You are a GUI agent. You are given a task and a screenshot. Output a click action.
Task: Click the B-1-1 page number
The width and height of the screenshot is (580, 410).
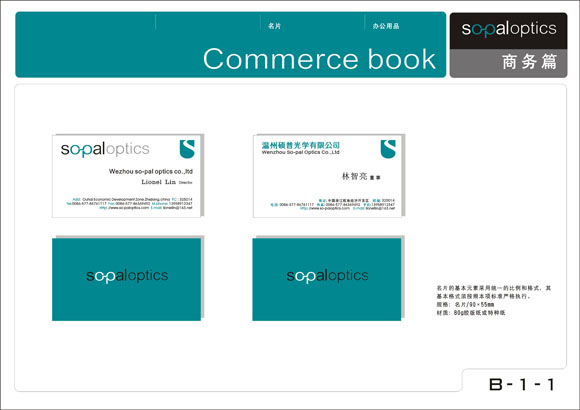522,384
